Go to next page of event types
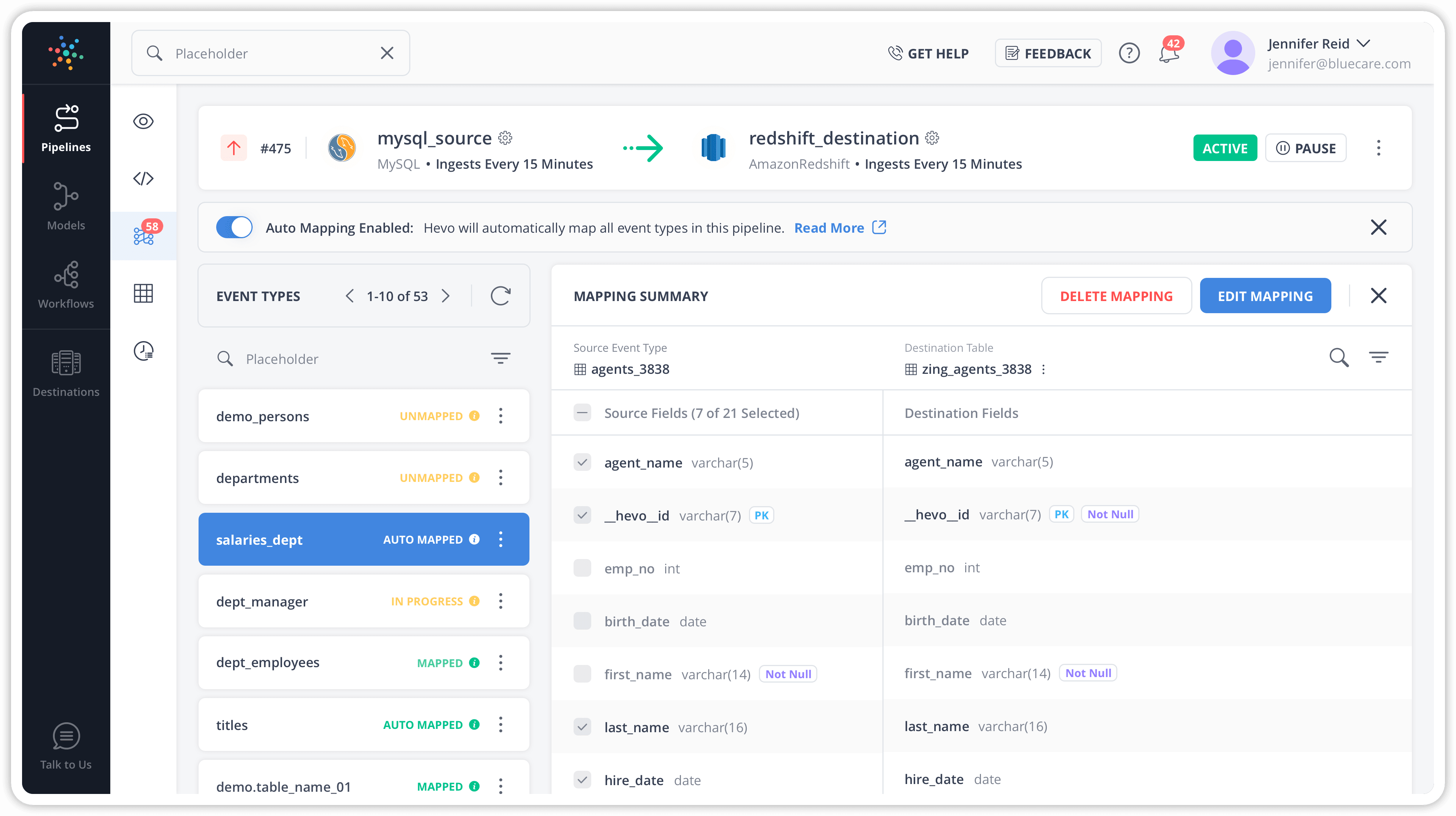The height and width of the screenshot is (816, 1456). [446, 296]
